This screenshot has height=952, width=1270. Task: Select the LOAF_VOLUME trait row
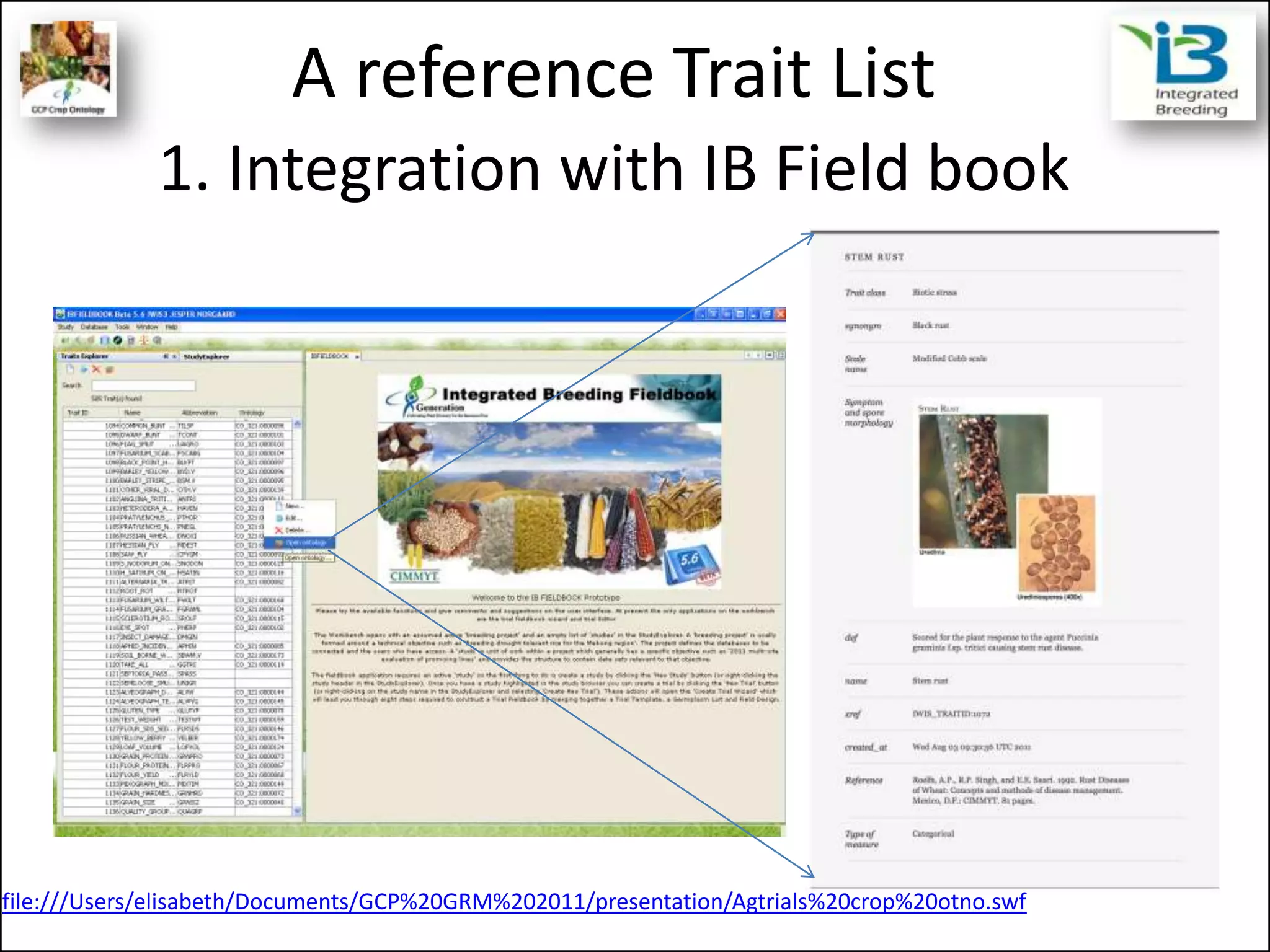(178, 747)
